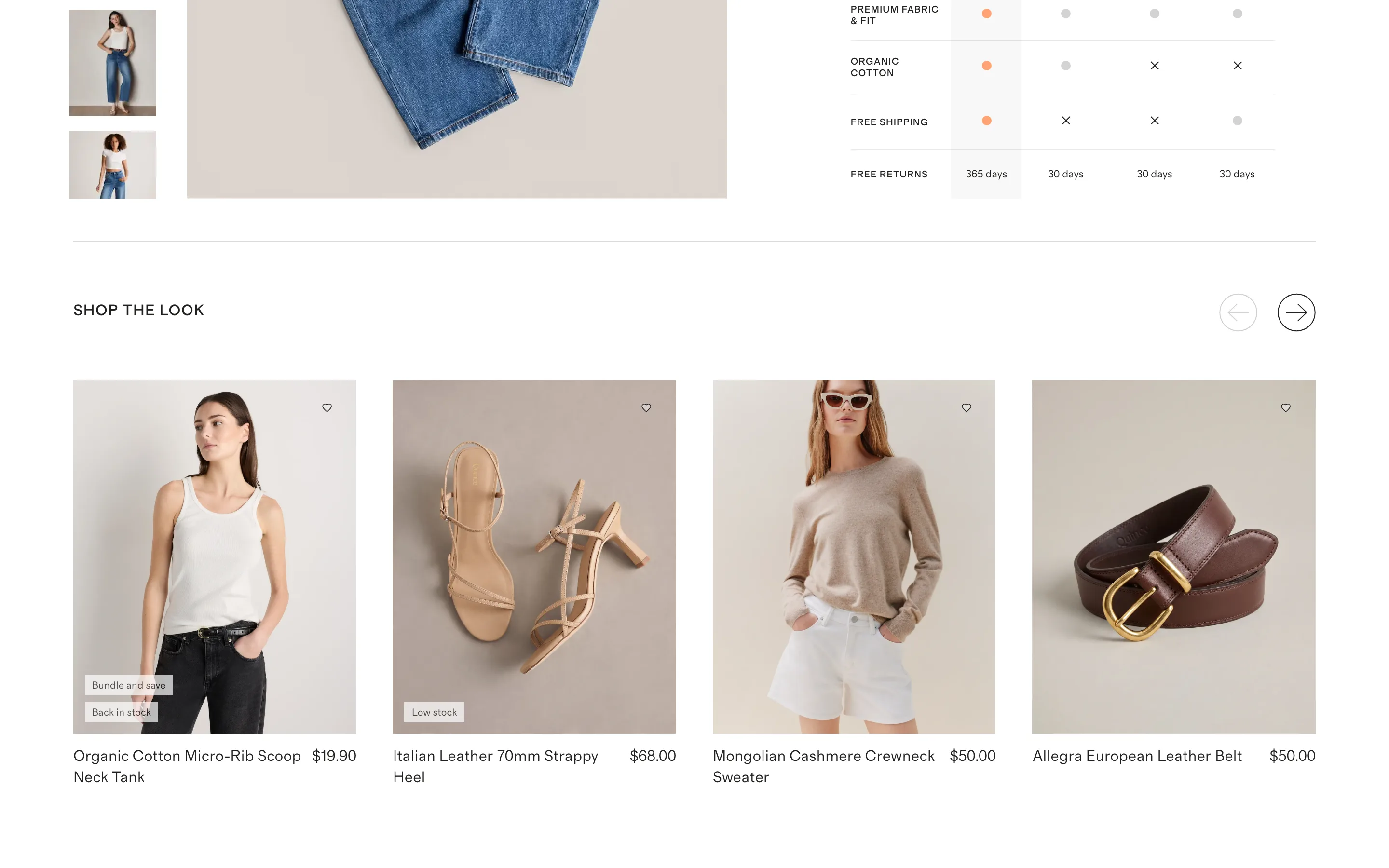This screenshot has width=1389, height=868.
Task: Click the Back in stock badge
Action: (x=121, y=712)
